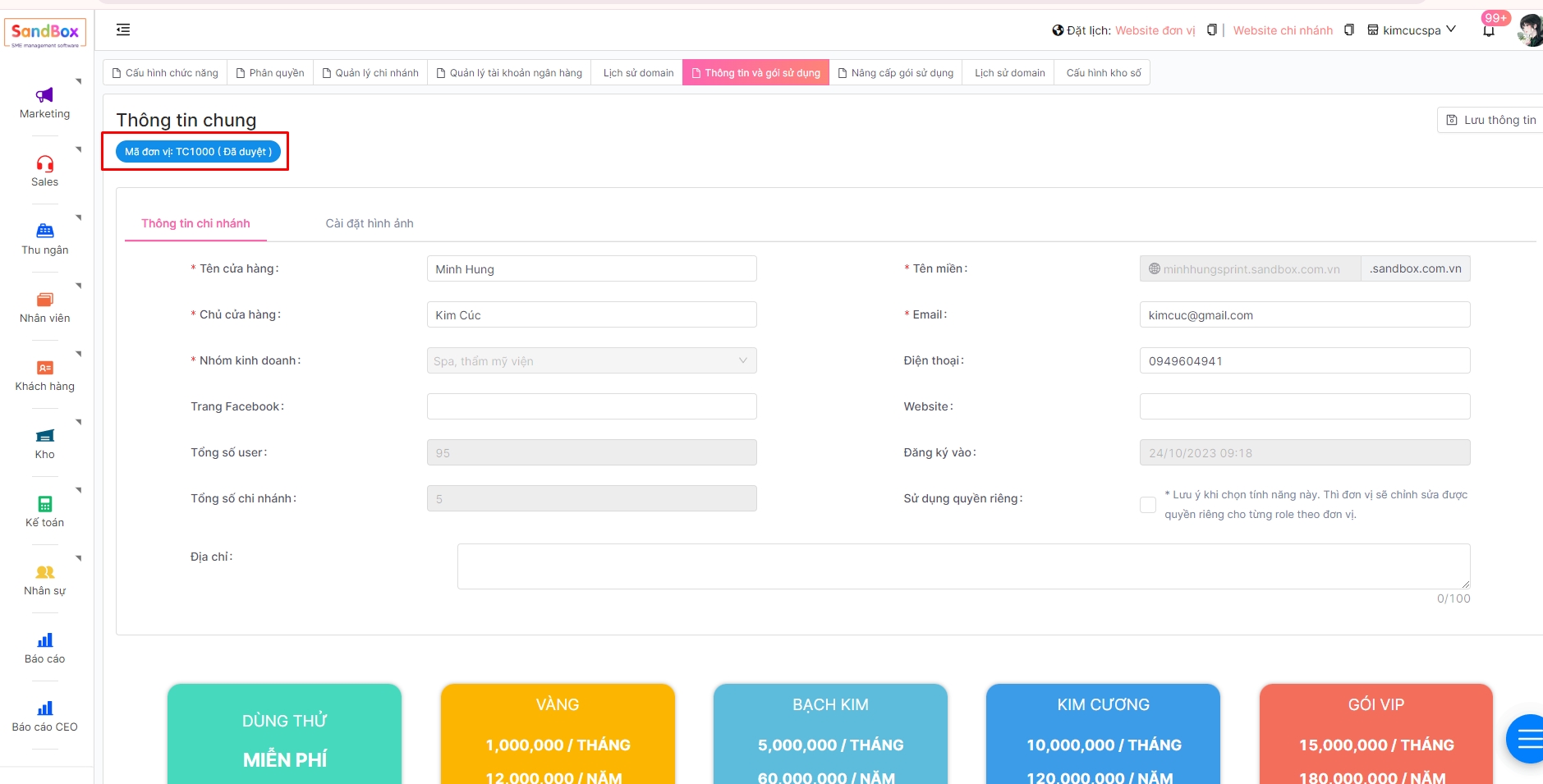Open Thu ngân cash register icon
1543x784 pixels.
click(44, 232)
